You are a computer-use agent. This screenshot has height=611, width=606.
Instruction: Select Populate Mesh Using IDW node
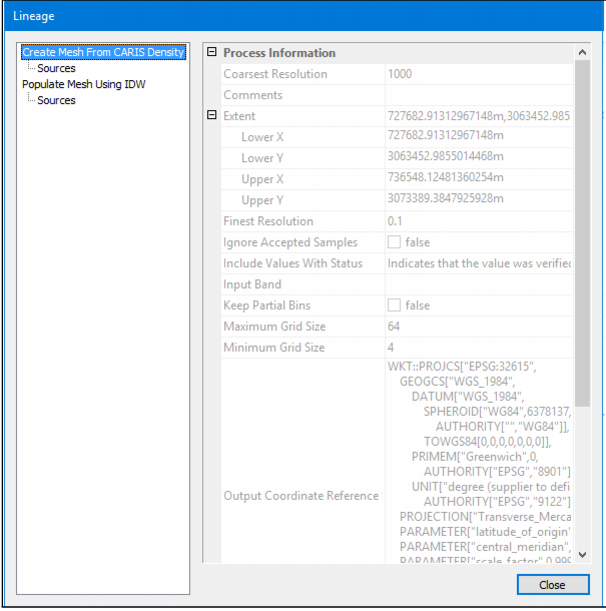point(83,84)
